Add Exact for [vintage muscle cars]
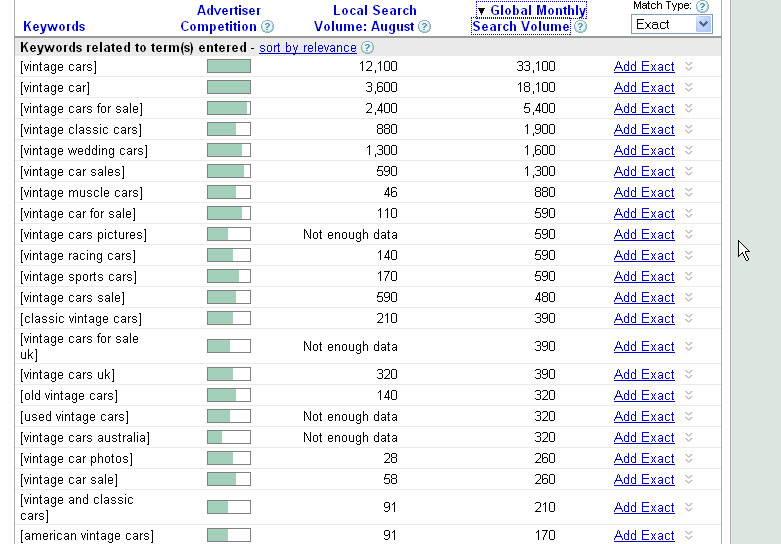Image resolution: width=781 pixels, height=544 pixels. 644,192
